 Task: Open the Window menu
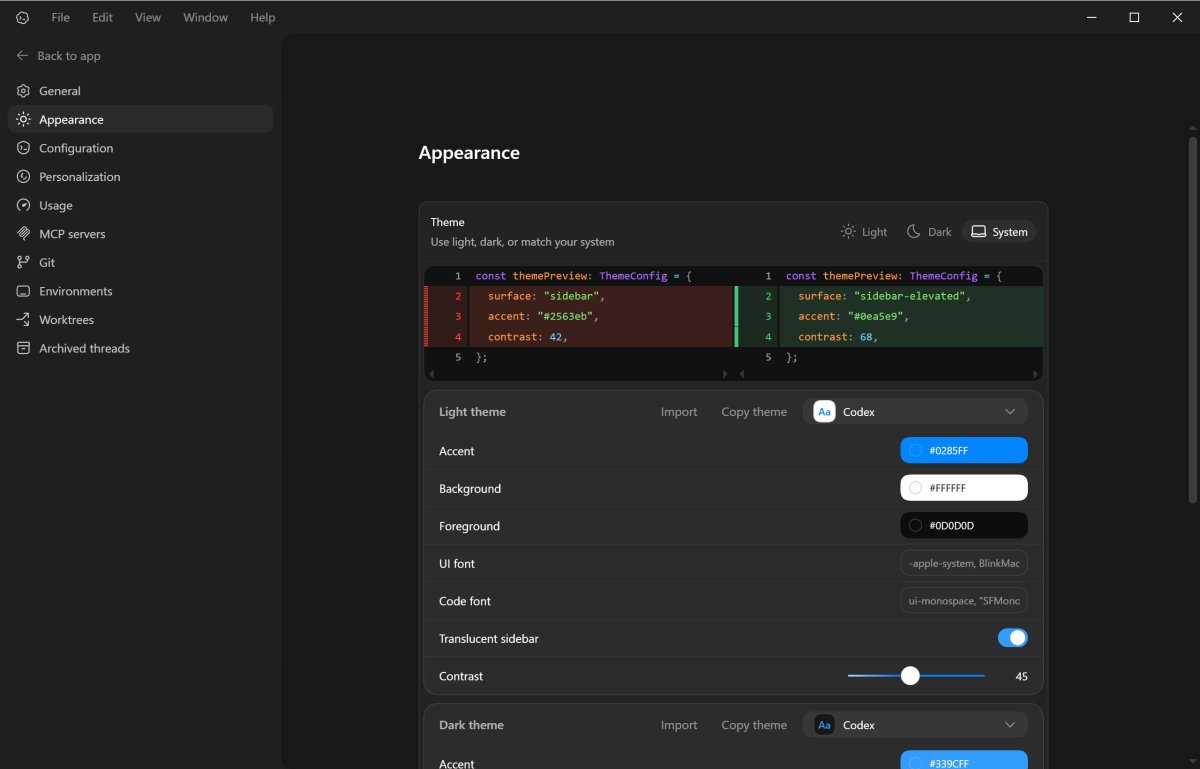pyautogui.click(x=205, y=17)
